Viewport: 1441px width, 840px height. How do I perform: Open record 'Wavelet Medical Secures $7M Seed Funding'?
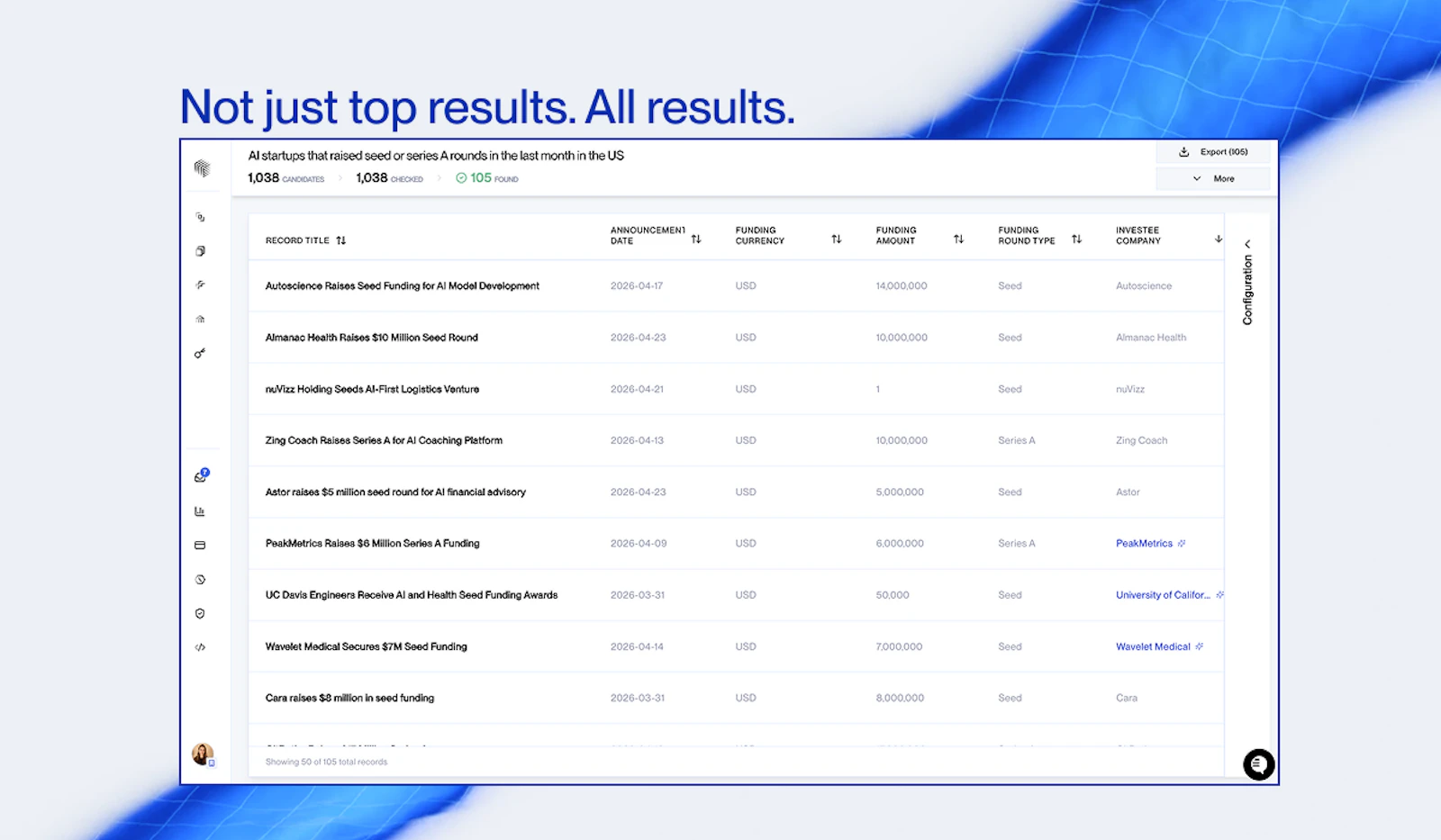[366, 646]
